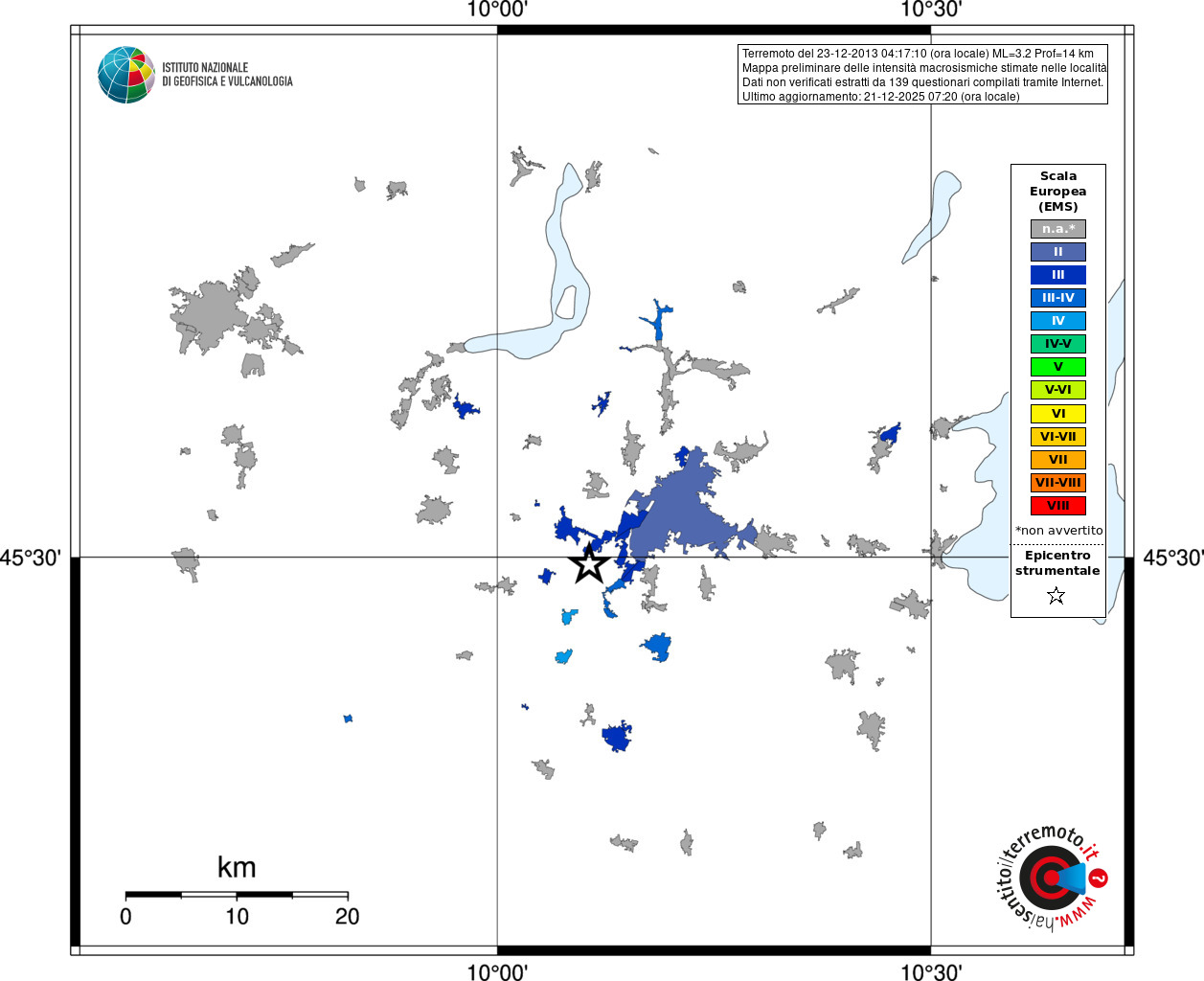Click the Istituto Nazionale di Geofisica text
Image resolution: width=1204 pixels, height=981 pixels.
(227, 75)
